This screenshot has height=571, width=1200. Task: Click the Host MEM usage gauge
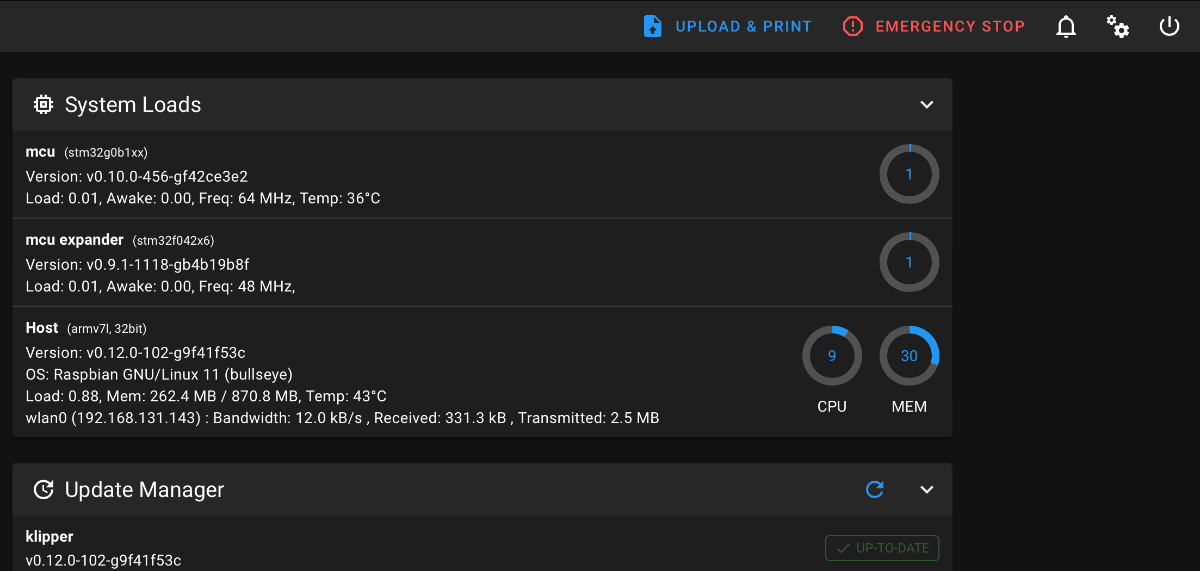[x=909, y=355]
